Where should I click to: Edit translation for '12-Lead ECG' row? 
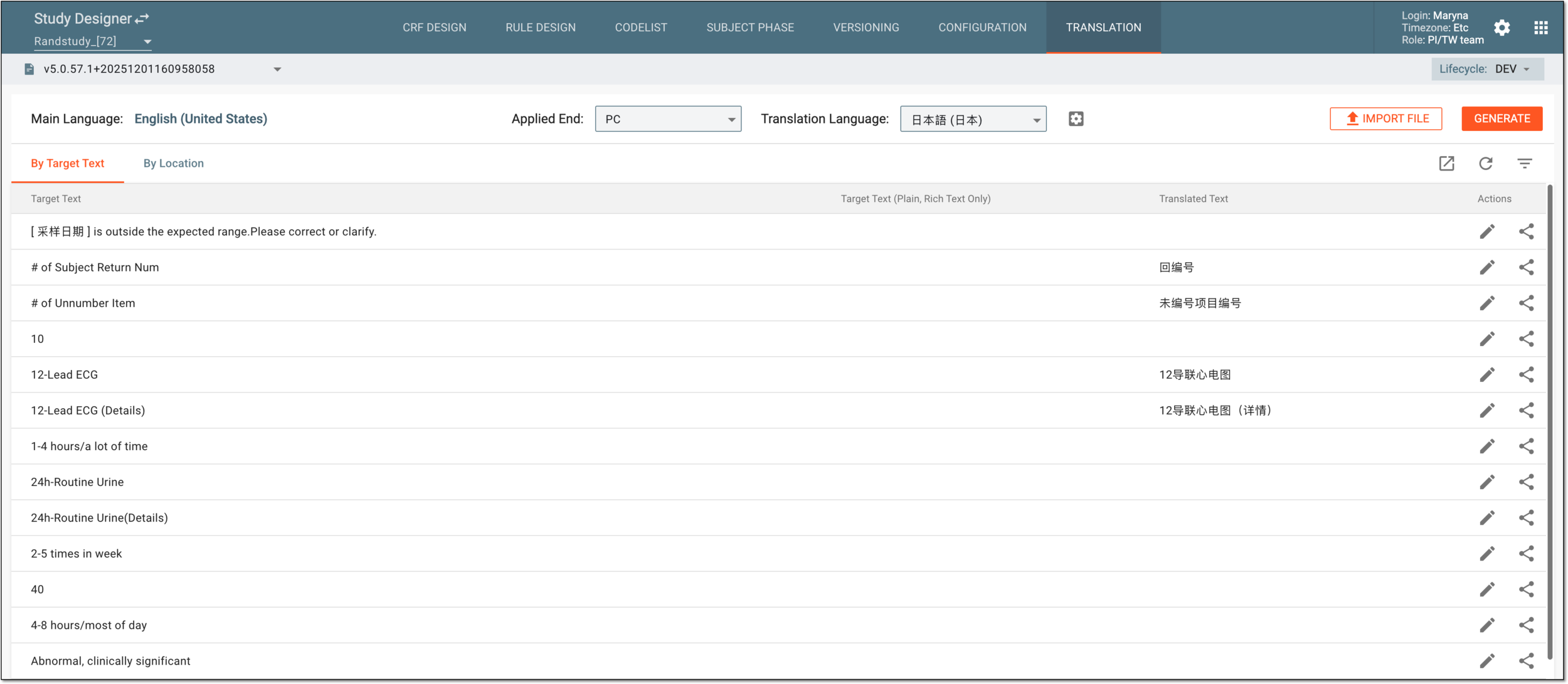coord(1487,375)
